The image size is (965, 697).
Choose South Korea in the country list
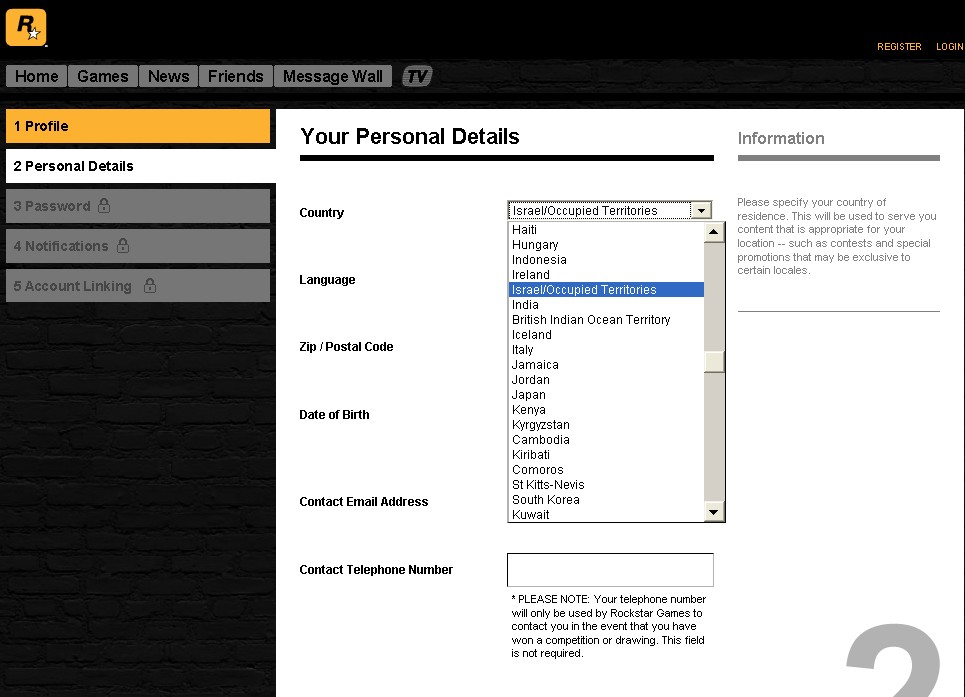click(x=546, y=500)
